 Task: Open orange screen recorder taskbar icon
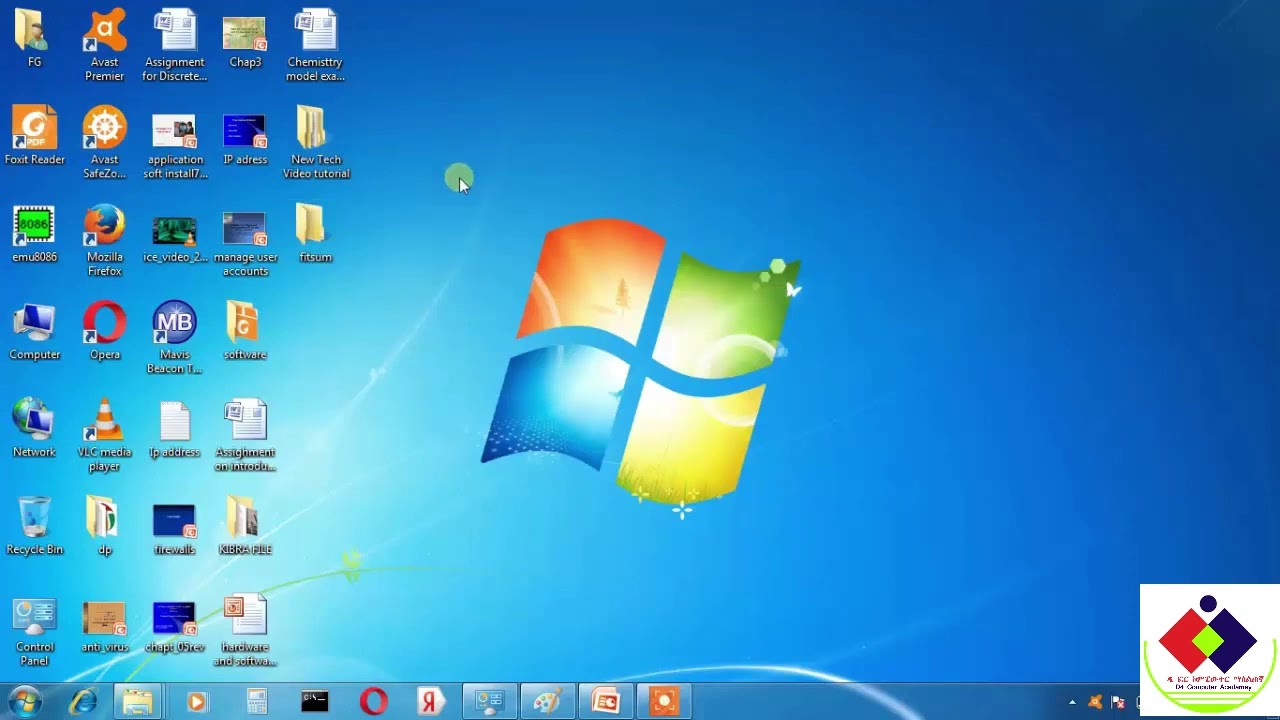point(663,702)
